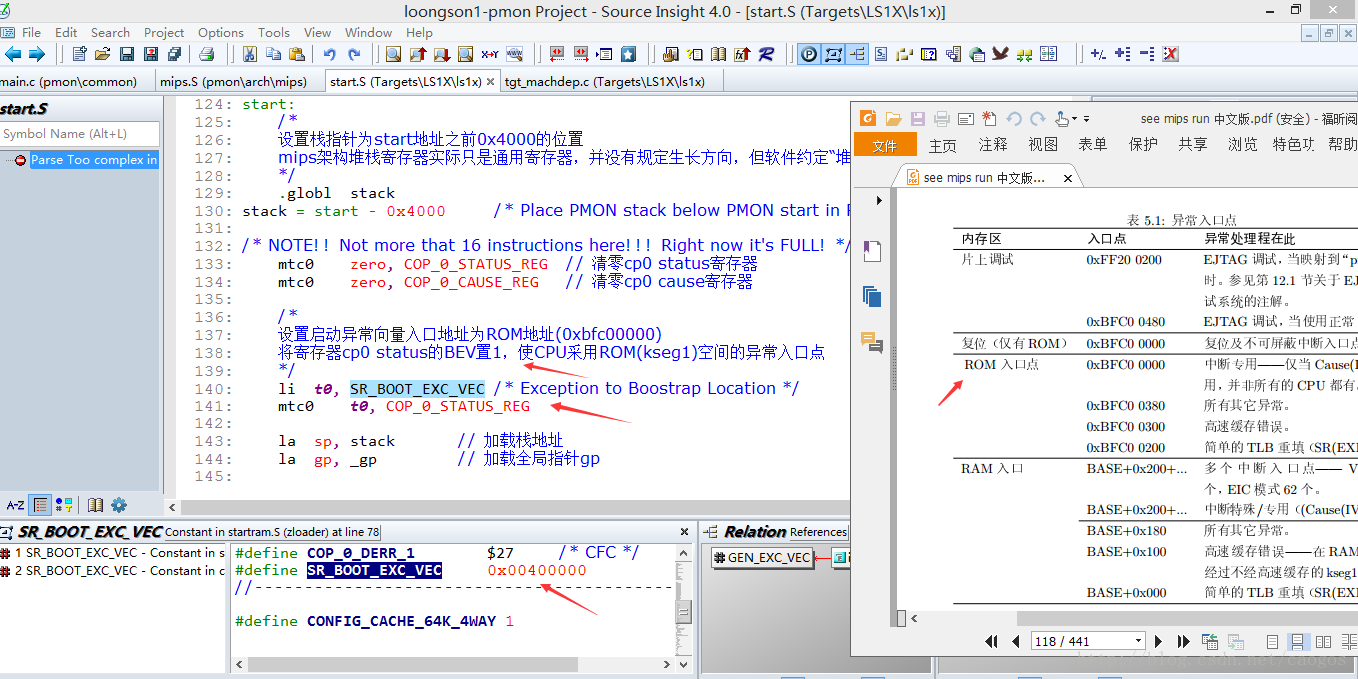Open symbol panel settings gear icon
Screen dimensions: 1358x679
119,505
